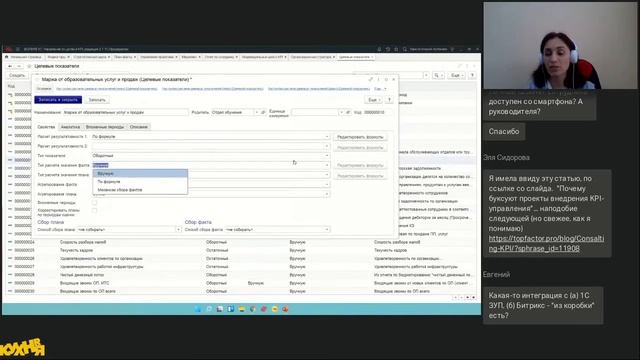This screenshot has height=360, width=640.
Task: Open favorites star in the title bar
Action: (x=396, y=49)
